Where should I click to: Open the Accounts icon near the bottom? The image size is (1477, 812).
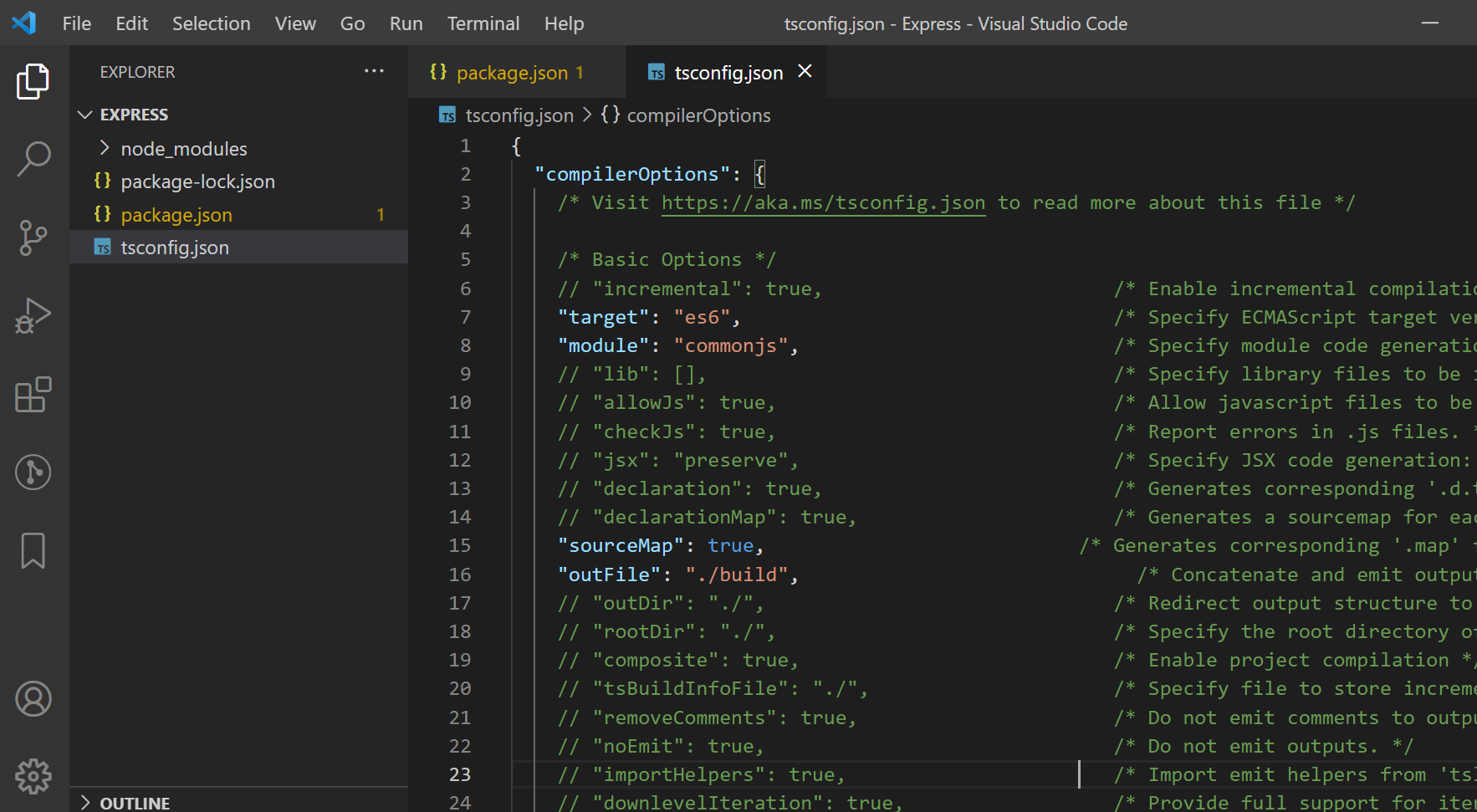click(x=33, y=698)
